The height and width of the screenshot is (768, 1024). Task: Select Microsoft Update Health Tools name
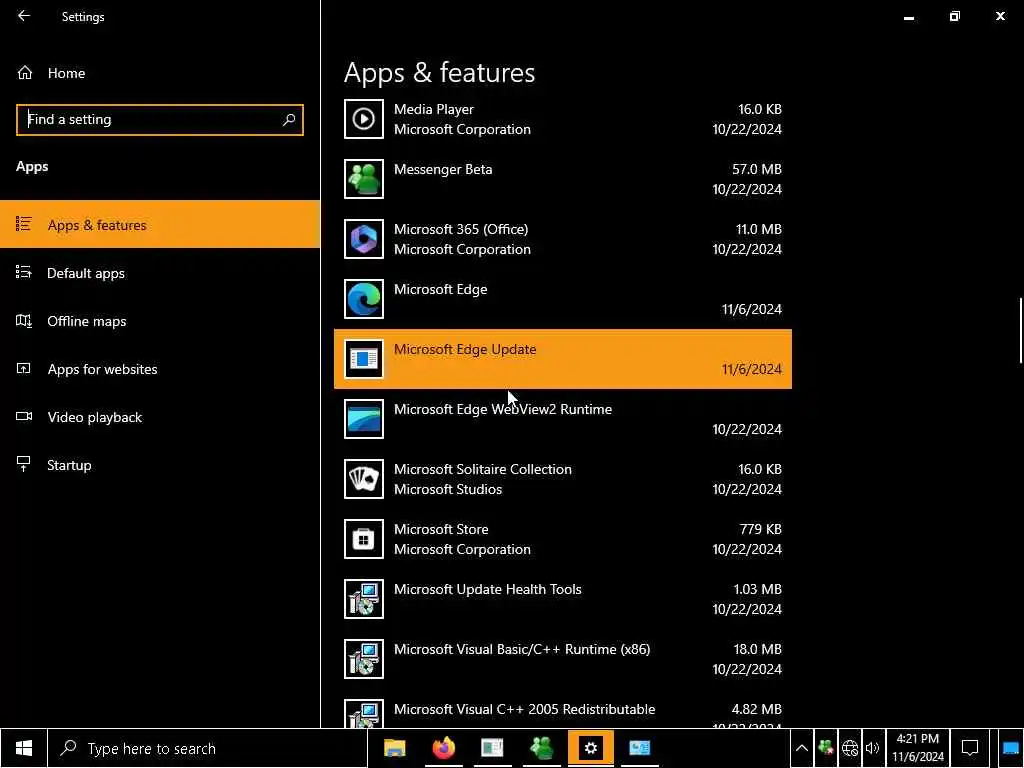tap(487, 590)
